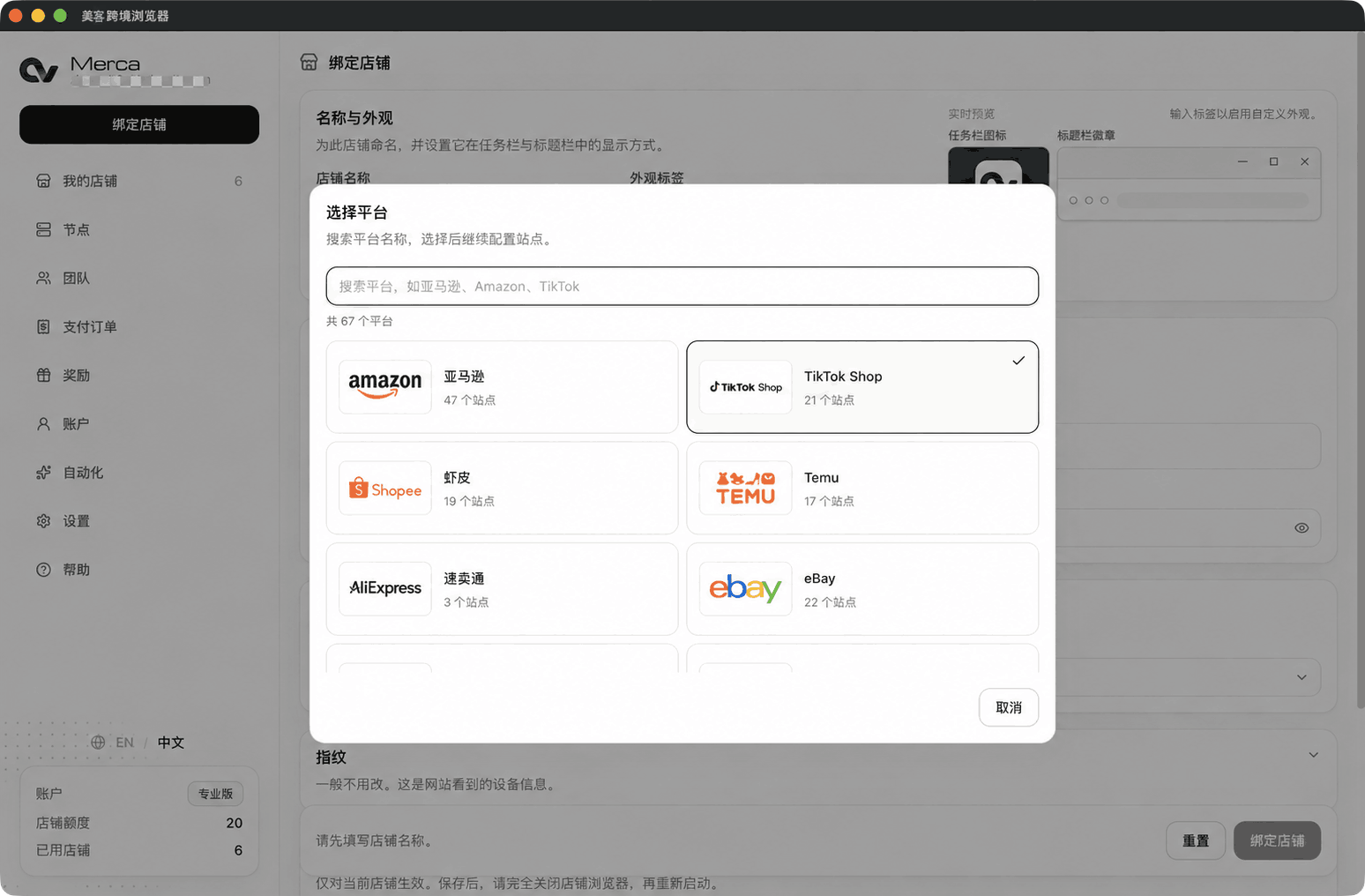This screenshot has height=896, width=1365.
Task: Click the question mark icon beside 帮助
Action: 43,570
